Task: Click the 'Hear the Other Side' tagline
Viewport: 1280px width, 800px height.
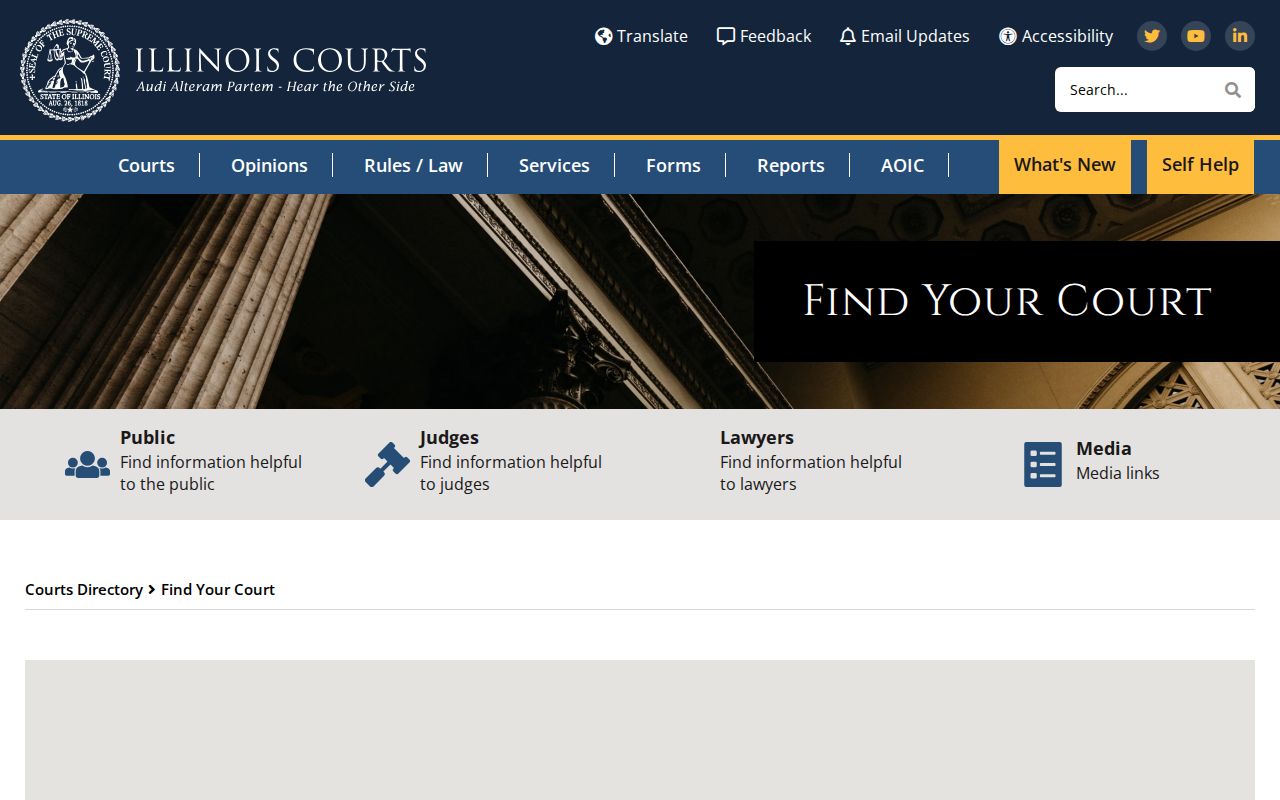Action: [x=351, y=87]
